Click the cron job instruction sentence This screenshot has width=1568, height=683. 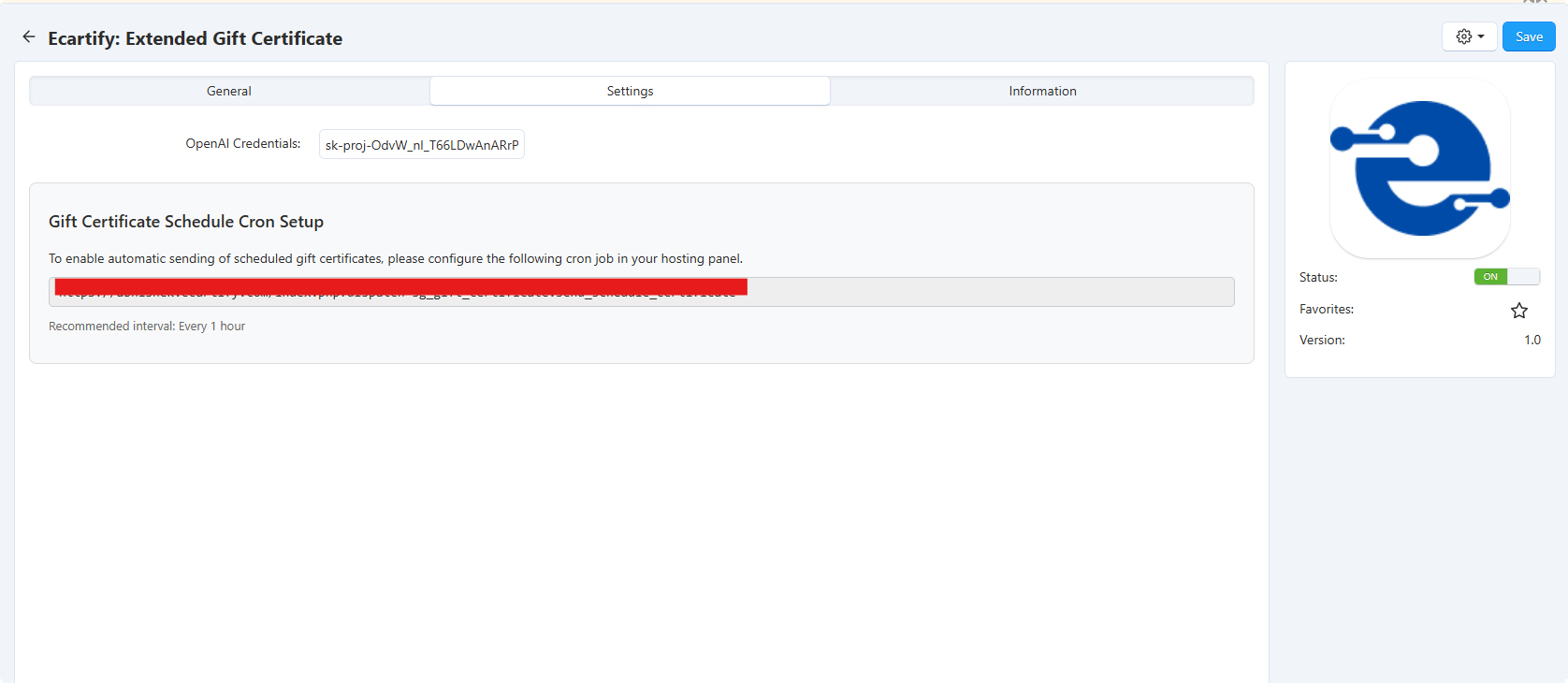coord(395,259)
